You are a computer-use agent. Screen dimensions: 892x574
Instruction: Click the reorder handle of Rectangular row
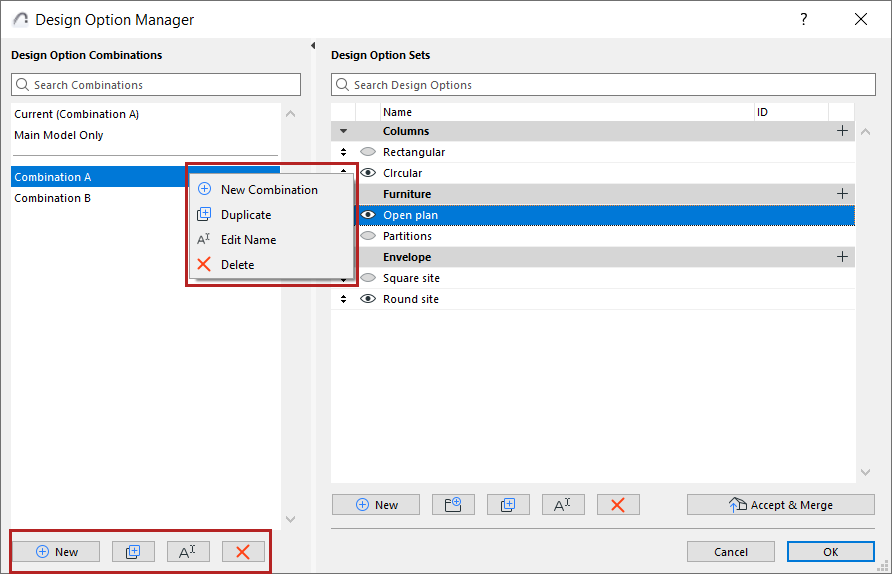(343, 152)
